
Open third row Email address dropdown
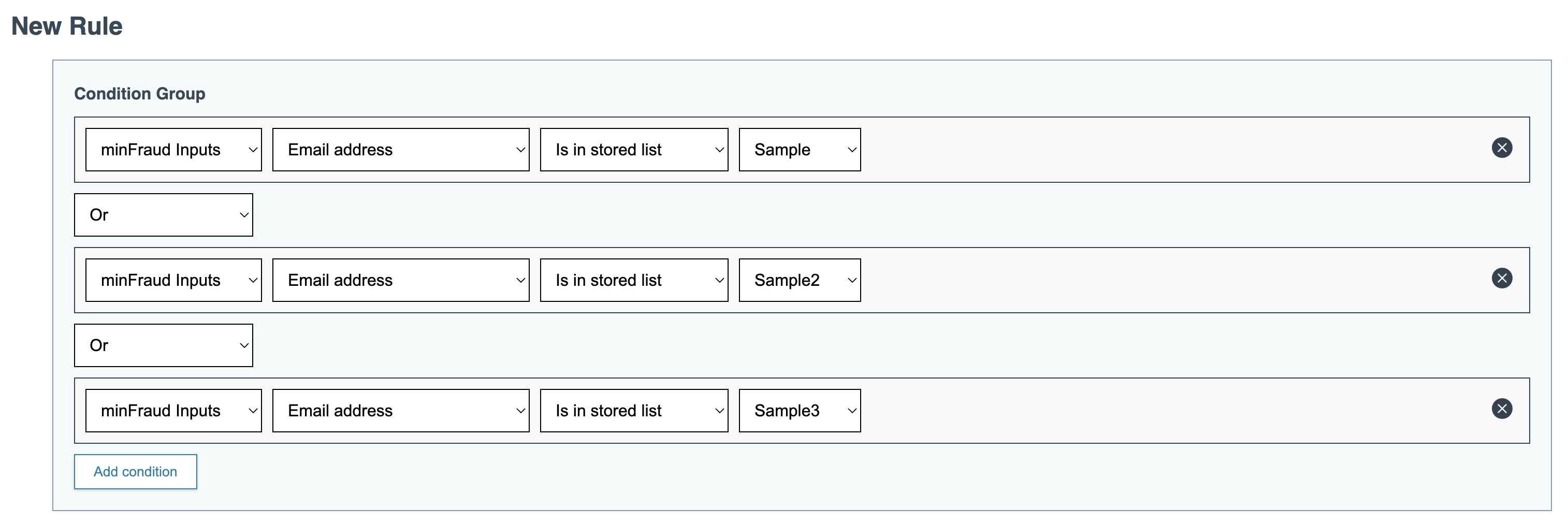400,410
